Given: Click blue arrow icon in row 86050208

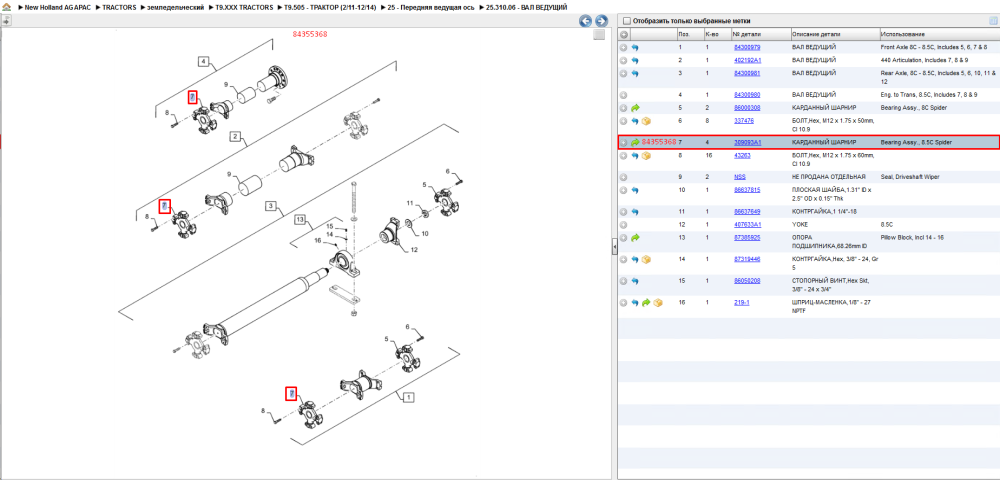Looking at the screenshot, I should click(x=635, y=280).
